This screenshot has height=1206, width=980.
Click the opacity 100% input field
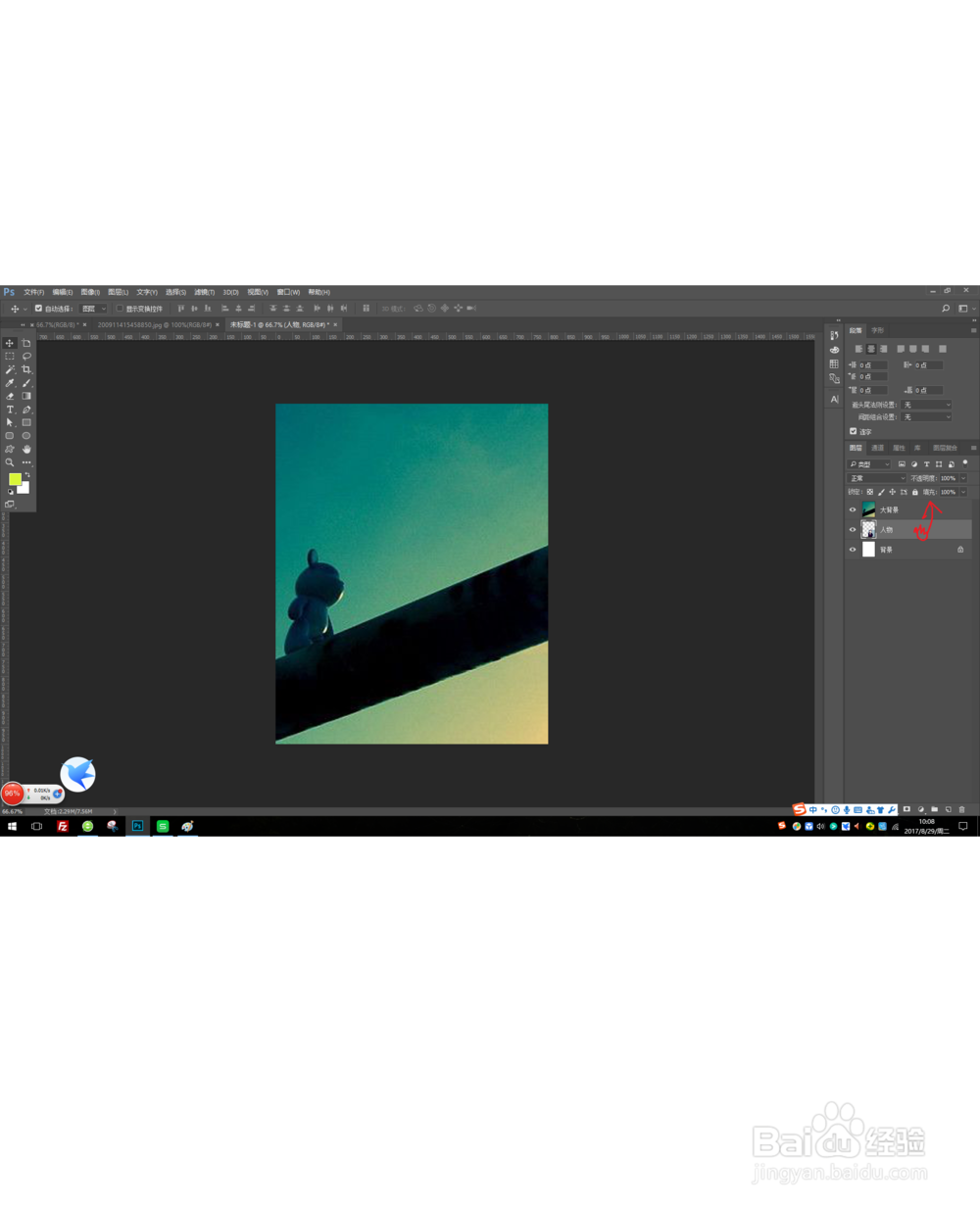coord(949,478)
